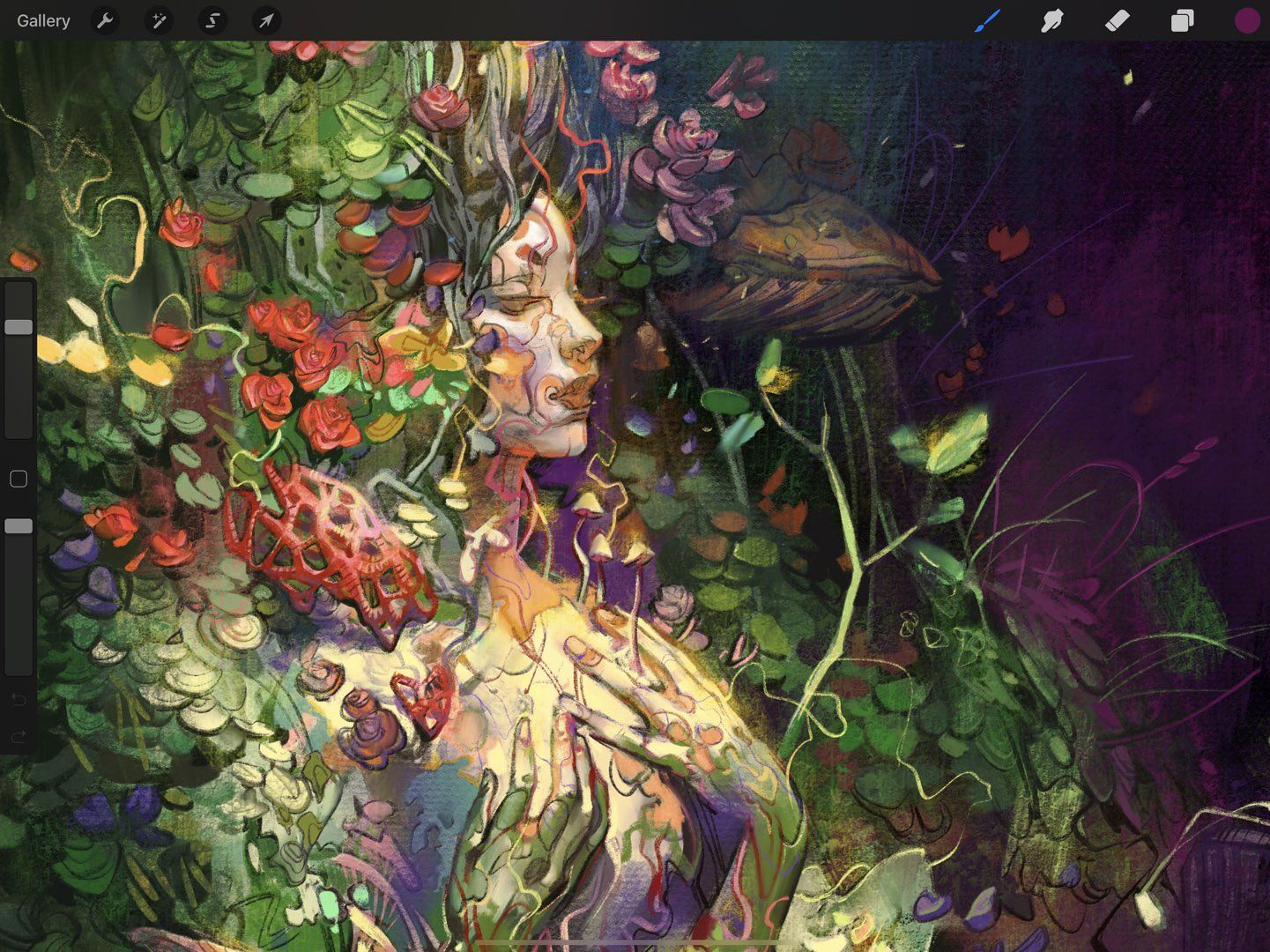This screenshot has width=1270, height=952.
Task: Tap undo arrow in sidebar
Action: [x=18, y=699]
